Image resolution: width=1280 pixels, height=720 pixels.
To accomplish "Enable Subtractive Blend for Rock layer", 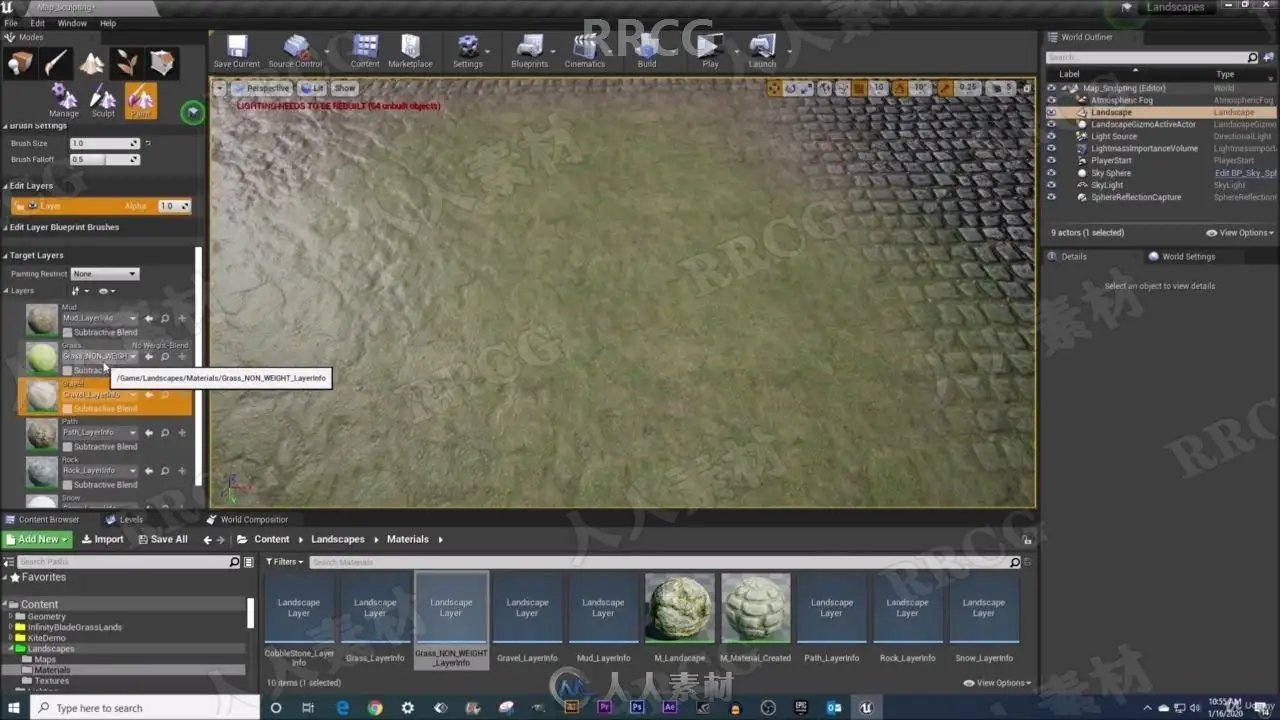I will tap(68, 485).
